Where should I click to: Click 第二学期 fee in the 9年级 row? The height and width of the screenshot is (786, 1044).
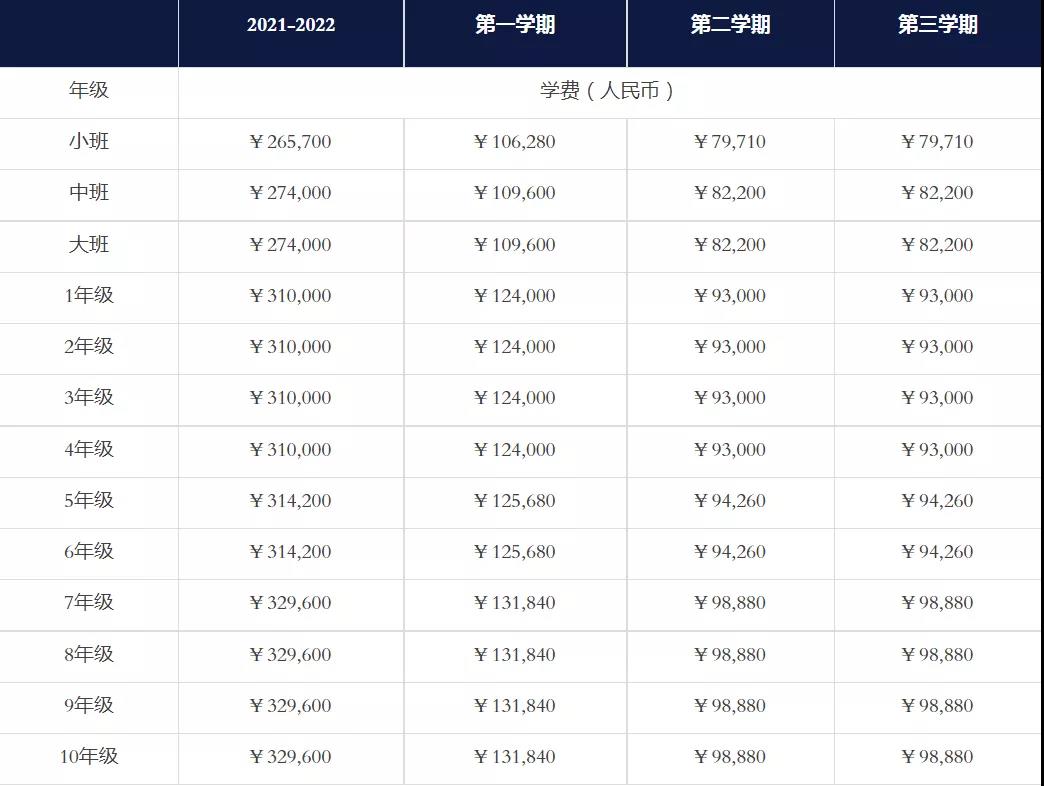tap(730, 706)
